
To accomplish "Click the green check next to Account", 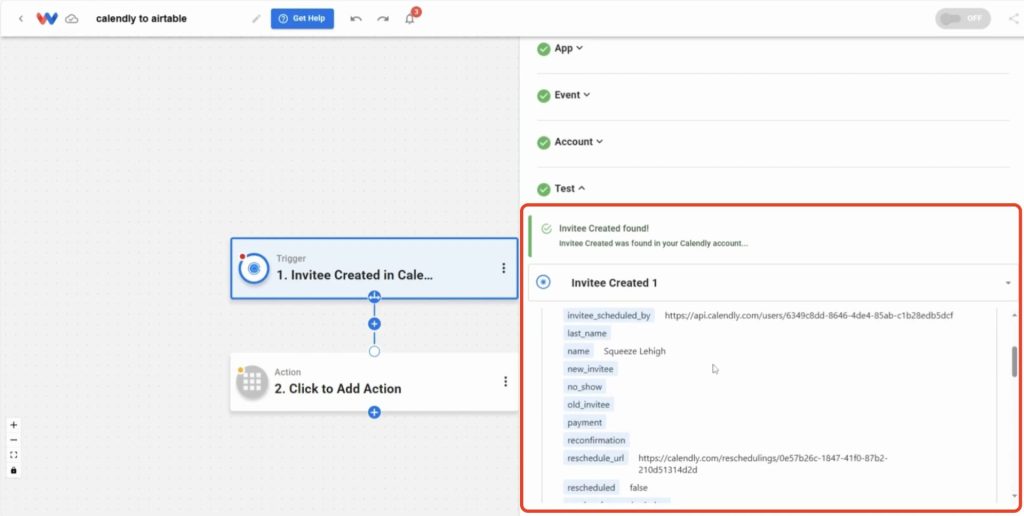I will [543, 142].
